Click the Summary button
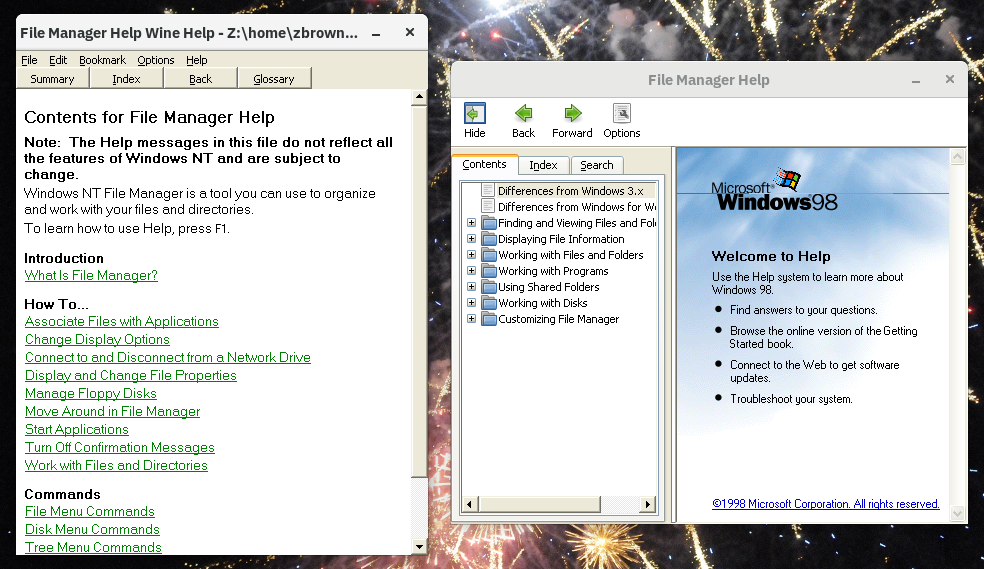The image size is (984, 569). [x=53, y=79]
